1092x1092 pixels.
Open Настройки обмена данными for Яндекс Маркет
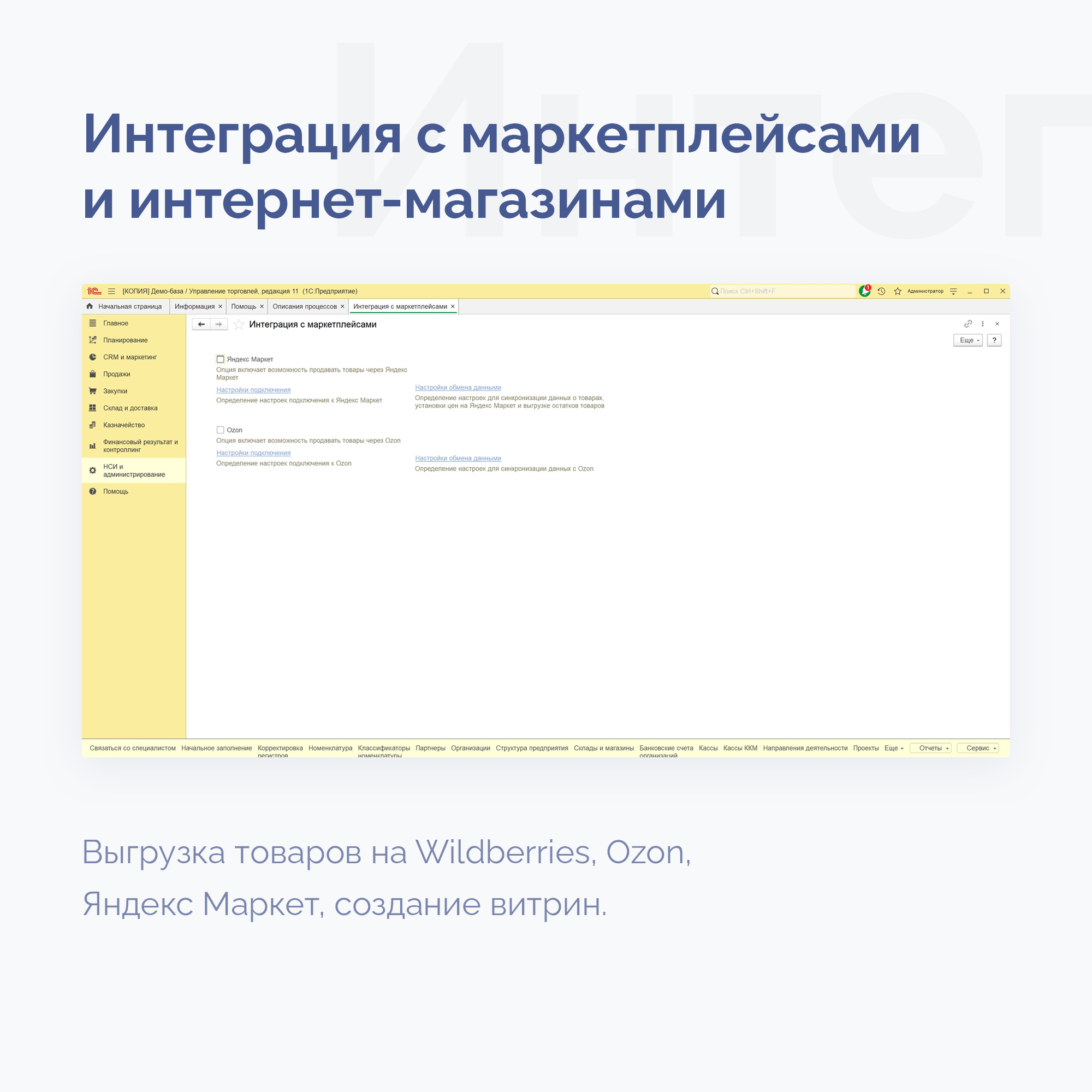pos(458,387)
